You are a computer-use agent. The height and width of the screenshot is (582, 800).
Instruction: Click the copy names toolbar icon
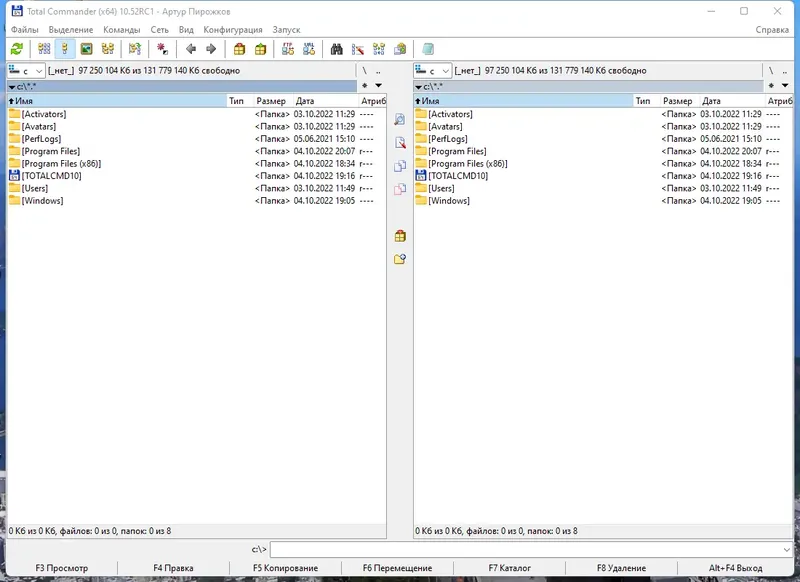tap(400, 49)
